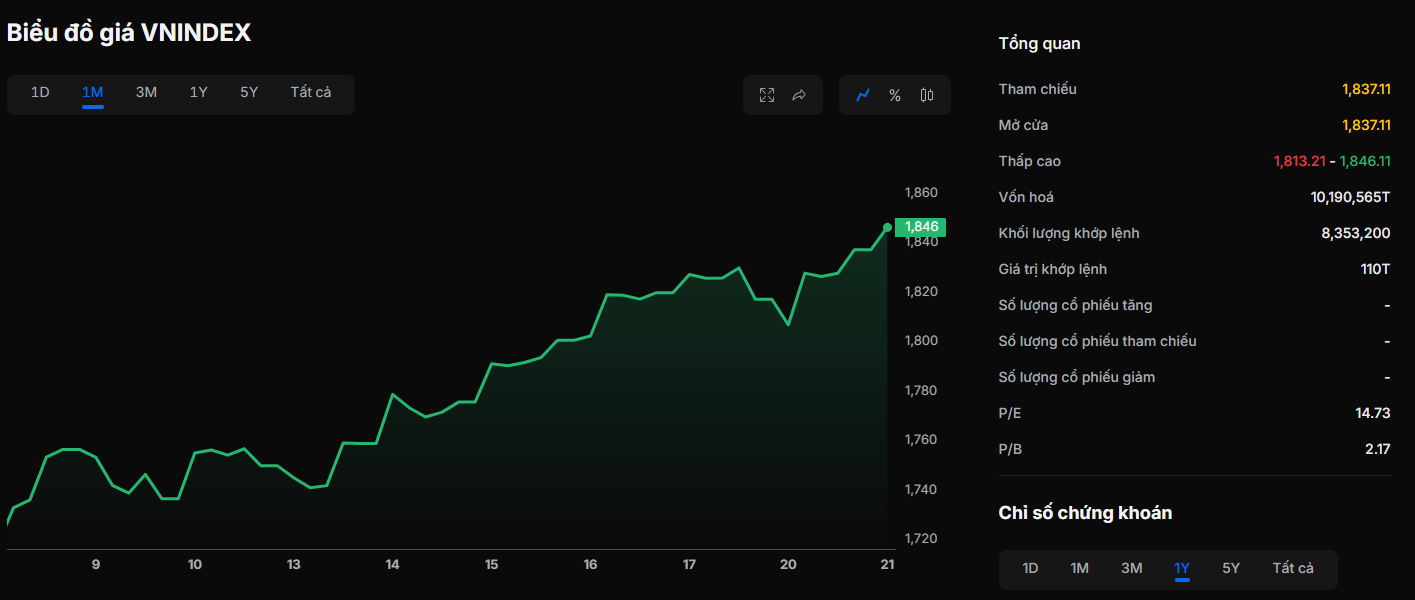Image resolution: width=1415 pixels, height=600 pixels.
Task: Click the Tổng quan heading
Action: pyautogui.click(x=1039, y=44)
